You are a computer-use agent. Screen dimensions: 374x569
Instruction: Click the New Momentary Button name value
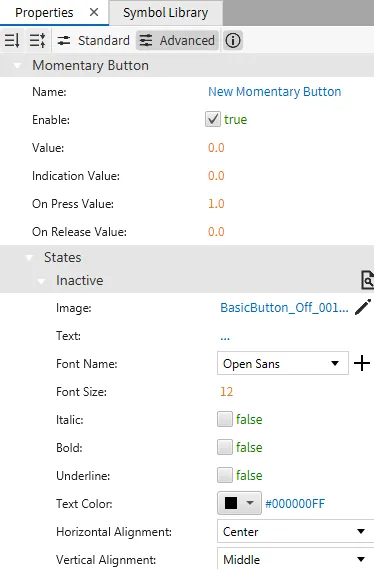click(275, 92)
